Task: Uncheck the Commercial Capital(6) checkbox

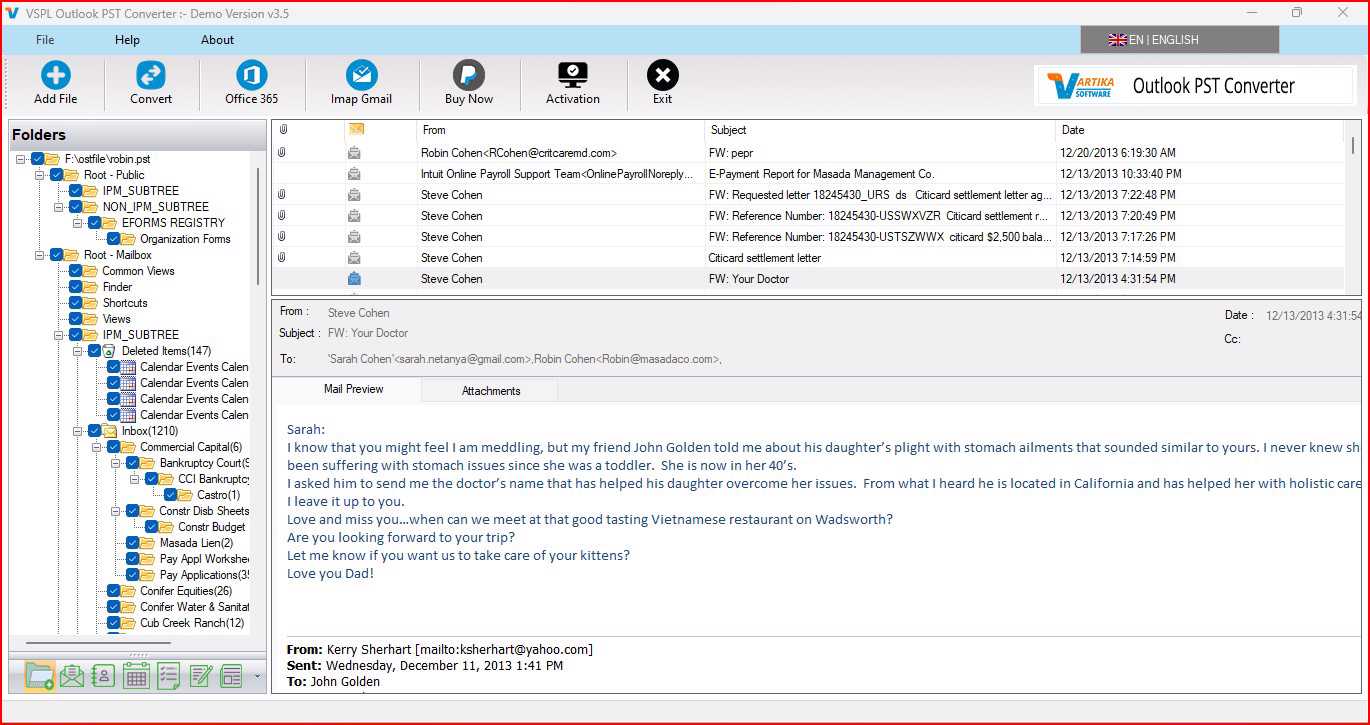Action: pos(113,447)
